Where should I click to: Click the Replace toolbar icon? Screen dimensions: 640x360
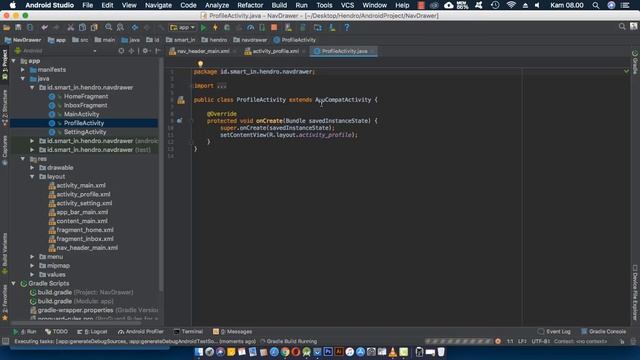[x=120, y=27]
